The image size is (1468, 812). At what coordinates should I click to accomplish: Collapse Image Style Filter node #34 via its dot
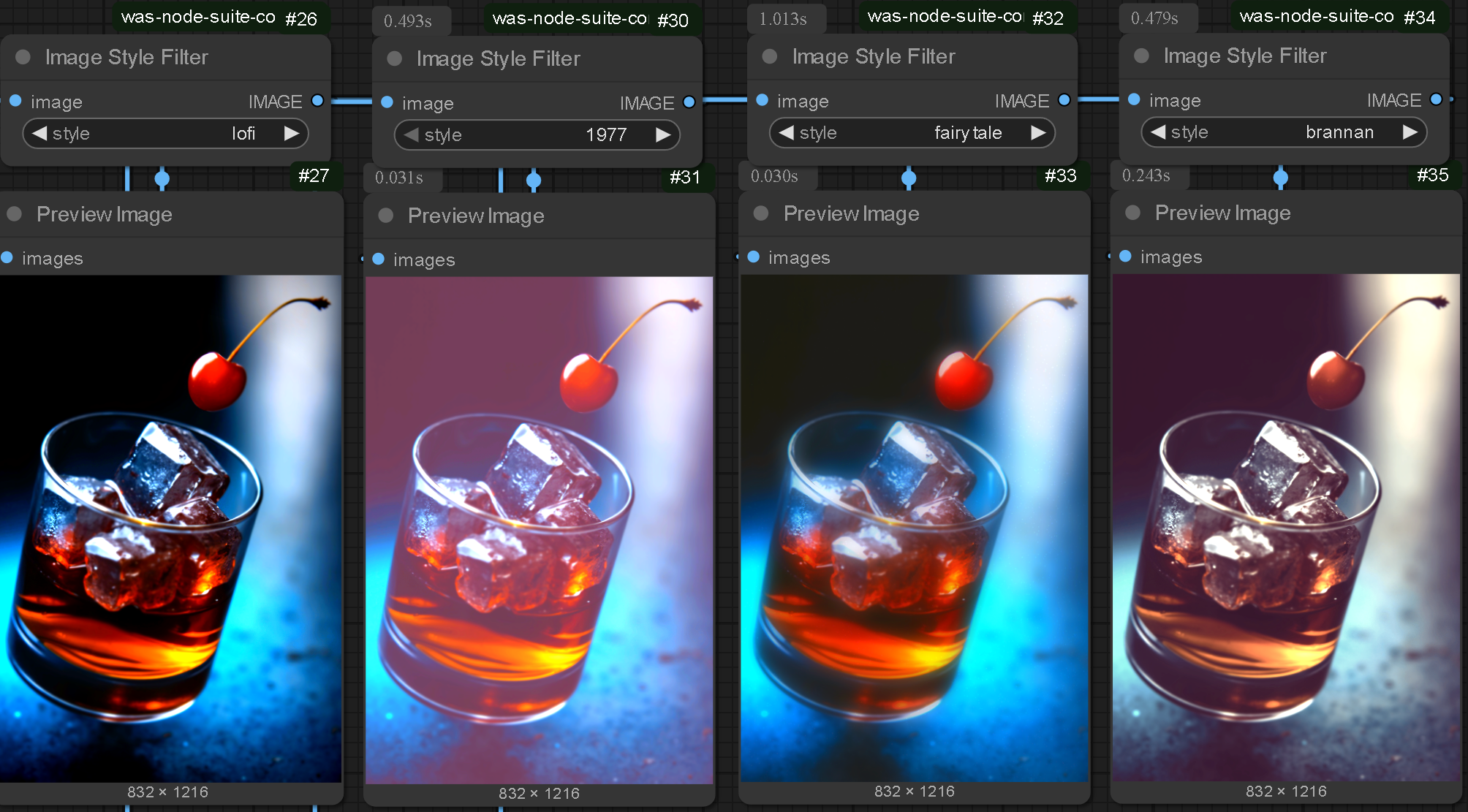tap(1141, 56)
